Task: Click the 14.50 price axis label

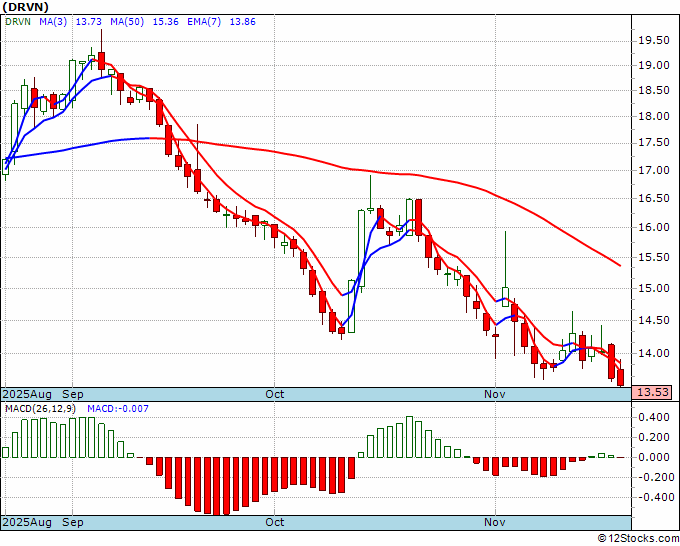Action: click(654, 320)
